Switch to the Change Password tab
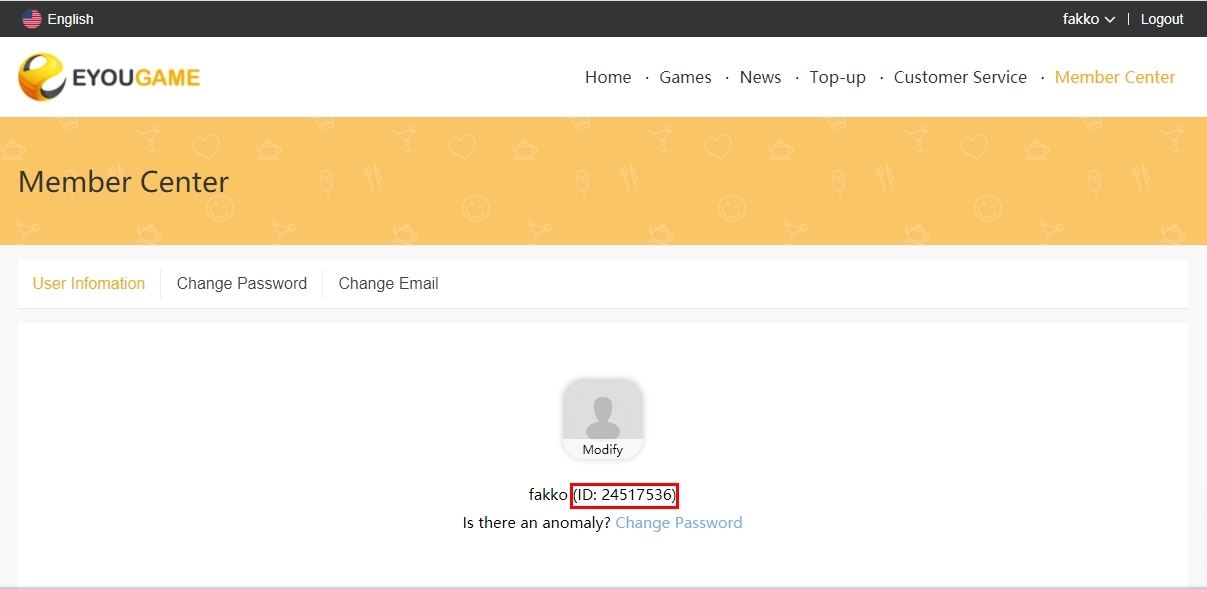This screenshot has width=1207, height=589. tap(242, 283)
